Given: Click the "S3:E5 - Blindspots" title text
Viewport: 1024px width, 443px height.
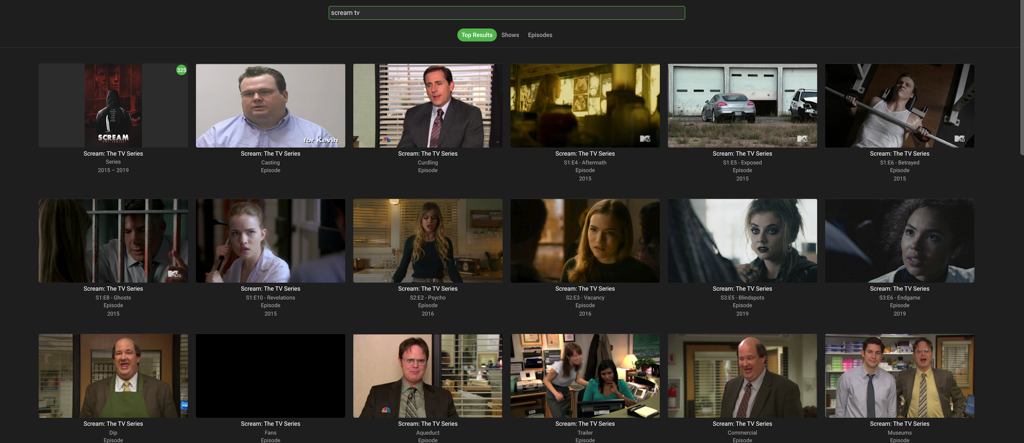Looking at the screenshot, I should 743,298.
